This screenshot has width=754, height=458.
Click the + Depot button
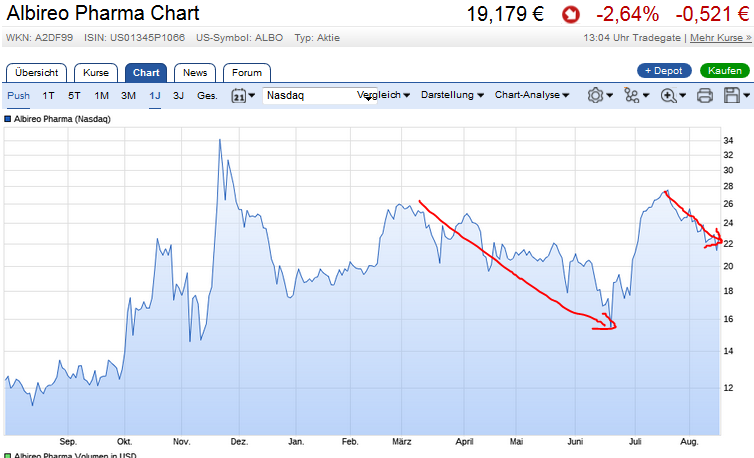[x=664, y=71]
